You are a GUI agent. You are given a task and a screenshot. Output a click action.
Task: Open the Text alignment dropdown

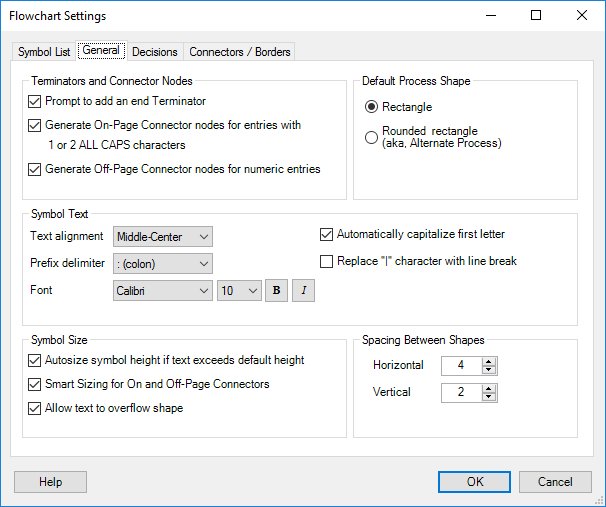(163, 236)
